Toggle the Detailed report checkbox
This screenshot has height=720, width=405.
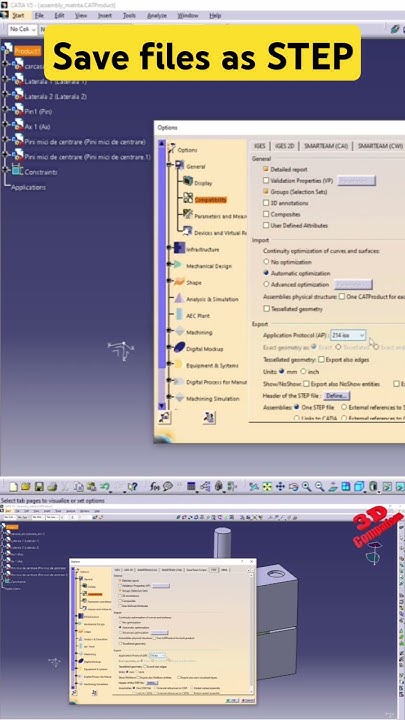[266, 169]
